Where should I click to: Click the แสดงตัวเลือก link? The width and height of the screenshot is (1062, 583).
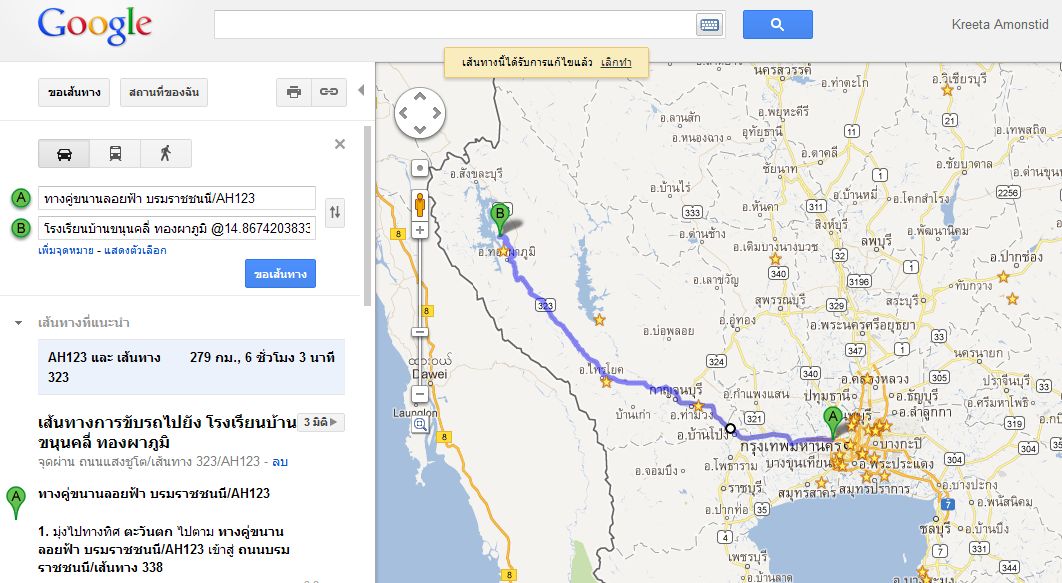(135, 251)
